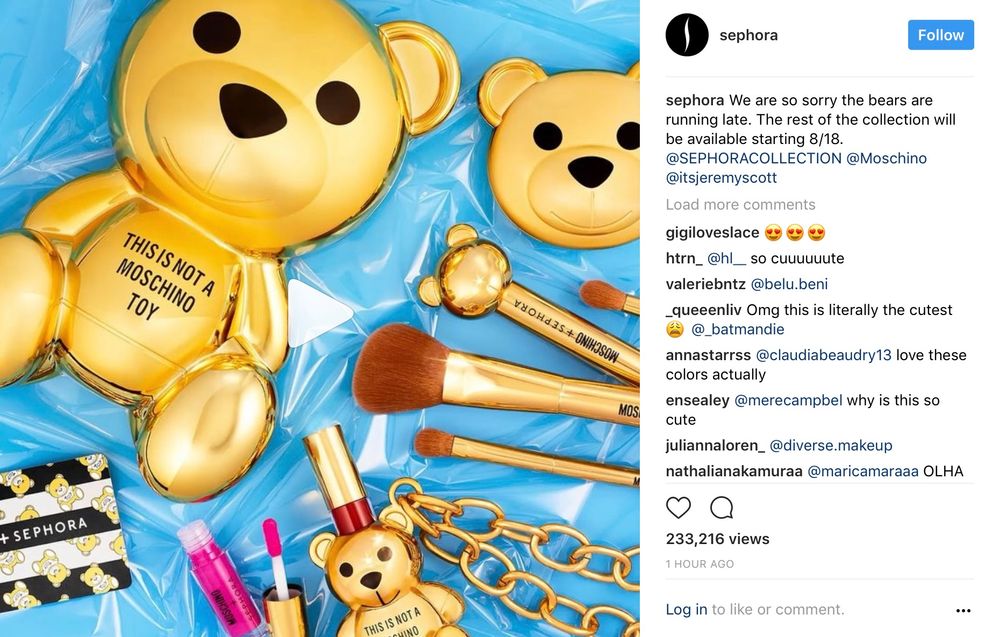
Task: Open sephora username in post header
Action: click(749, 35)
